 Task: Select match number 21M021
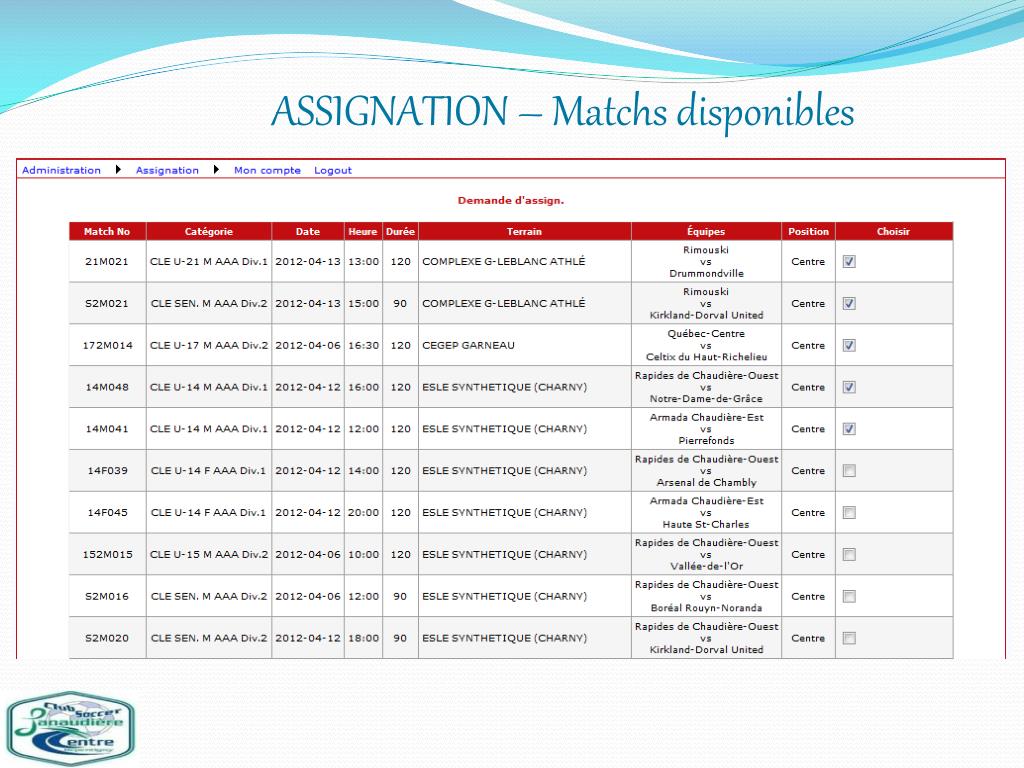coord(107,262)
